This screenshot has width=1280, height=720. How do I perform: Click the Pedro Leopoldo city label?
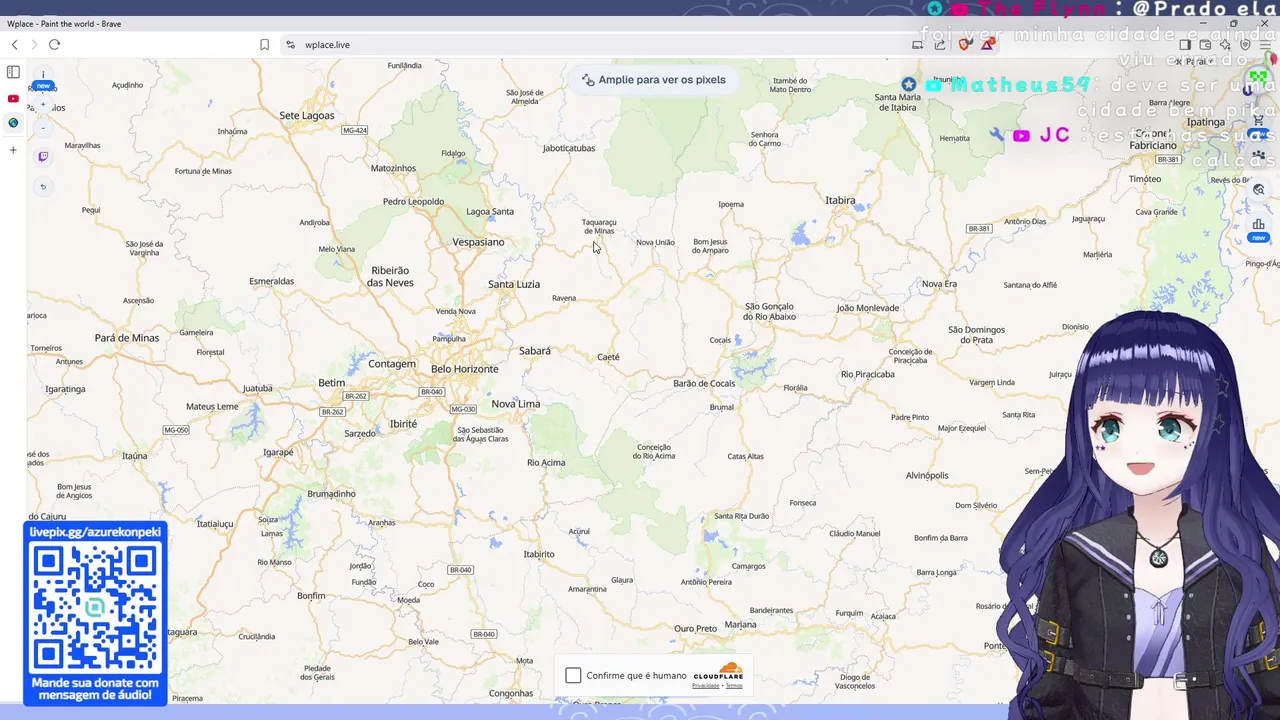(413, 202)
